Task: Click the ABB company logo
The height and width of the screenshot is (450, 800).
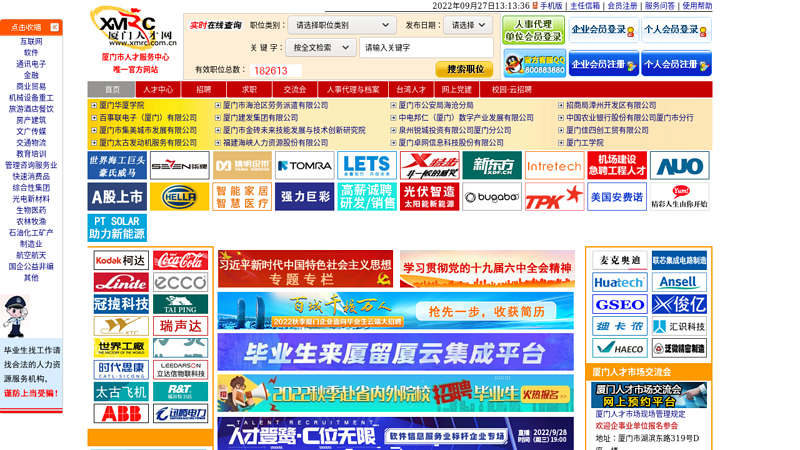Action: (121, 414)
